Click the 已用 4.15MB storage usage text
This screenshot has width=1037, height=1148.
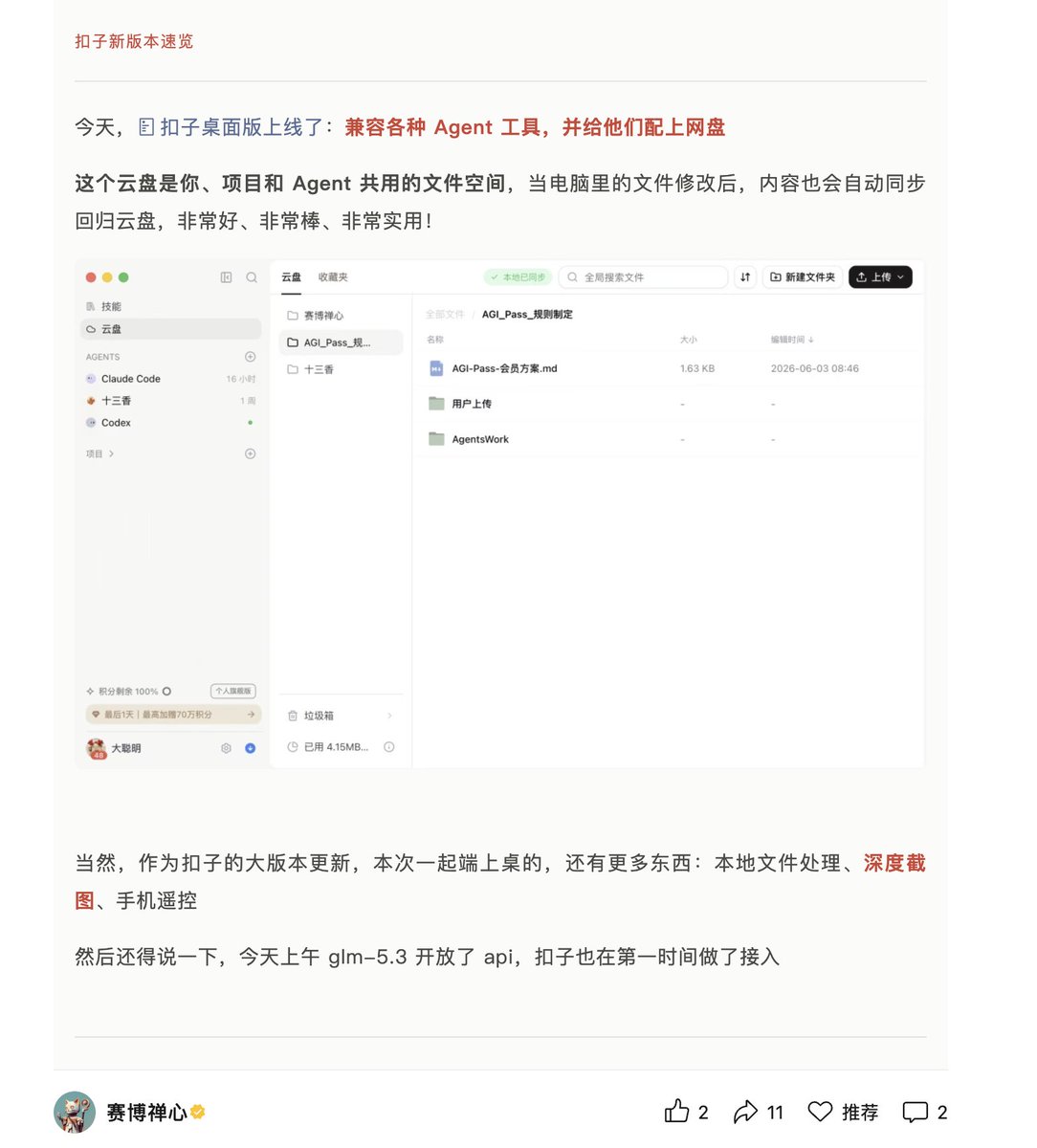[x=336, y=747]
